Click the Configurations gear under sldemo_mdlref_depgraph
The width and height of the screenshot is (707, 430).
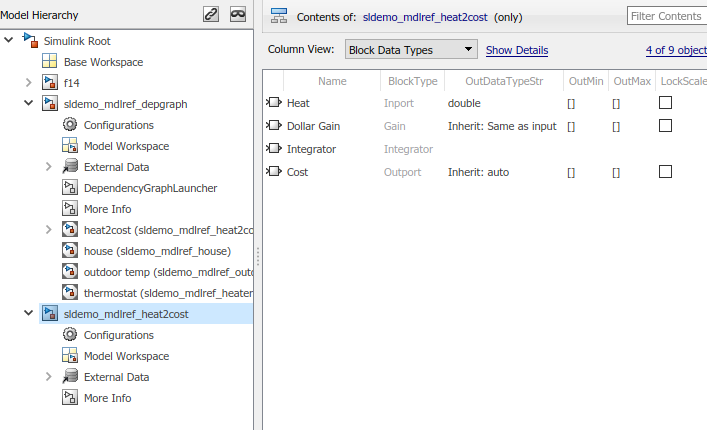(70, 124)
